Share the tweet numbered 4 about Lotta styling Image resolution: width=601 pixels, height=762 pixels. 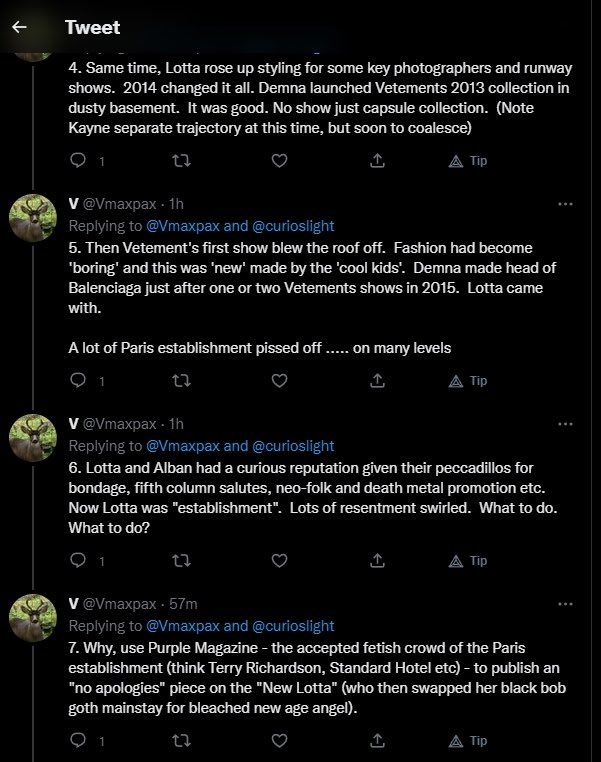(x=378, y=161)
